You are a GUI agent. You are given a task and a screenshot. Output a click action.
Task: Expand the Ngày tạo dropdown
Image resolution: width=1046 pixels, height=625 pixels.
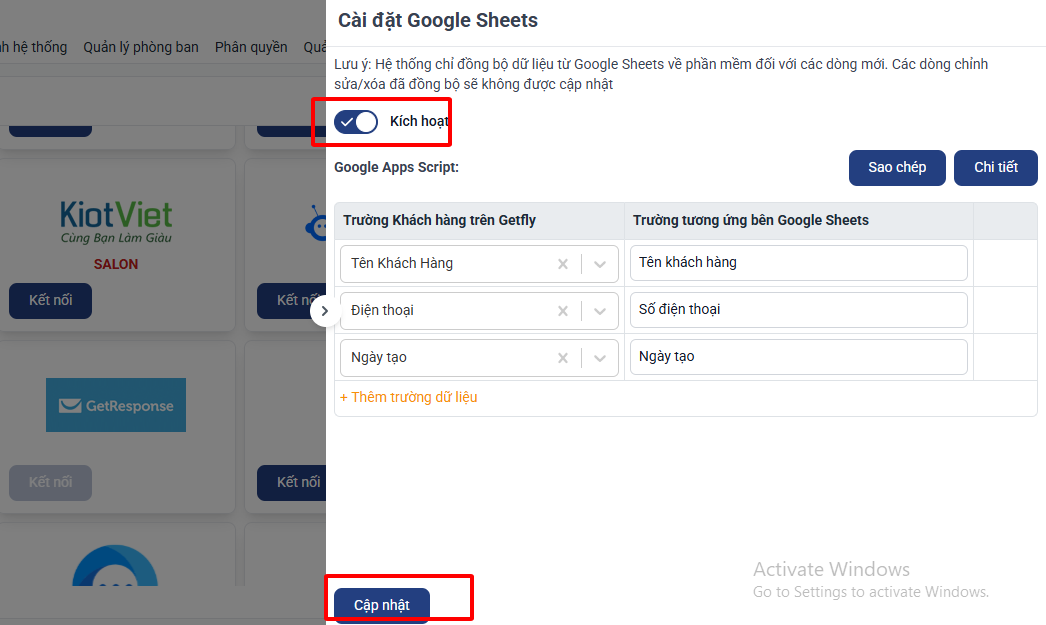pyautogui.click(x=600, y=358)
